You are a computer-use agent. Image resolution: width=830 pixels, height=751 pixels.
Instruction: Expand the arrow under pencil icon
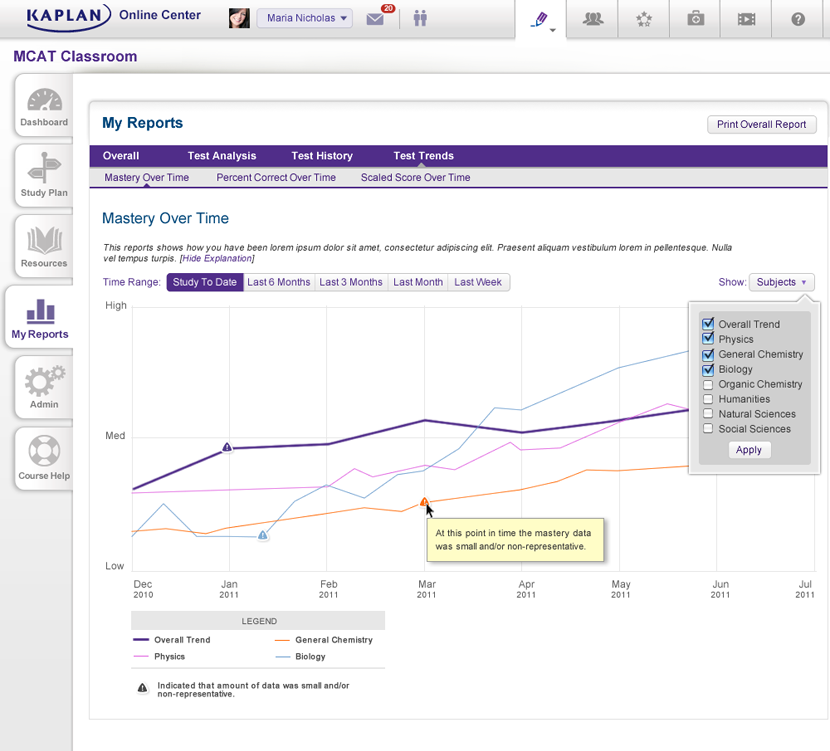tap(553, 31)
